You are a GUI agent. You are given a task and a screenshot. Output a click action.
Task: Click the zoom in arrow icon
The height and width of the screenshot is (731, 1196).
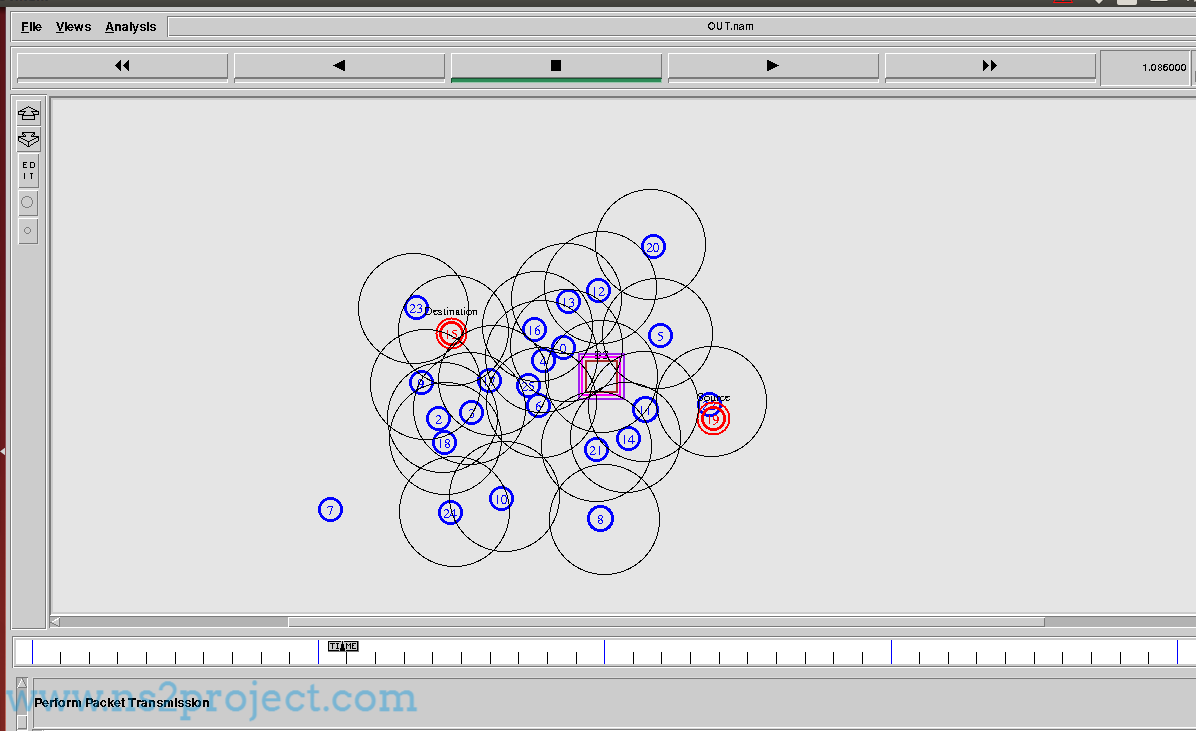[x=28, y=114]
